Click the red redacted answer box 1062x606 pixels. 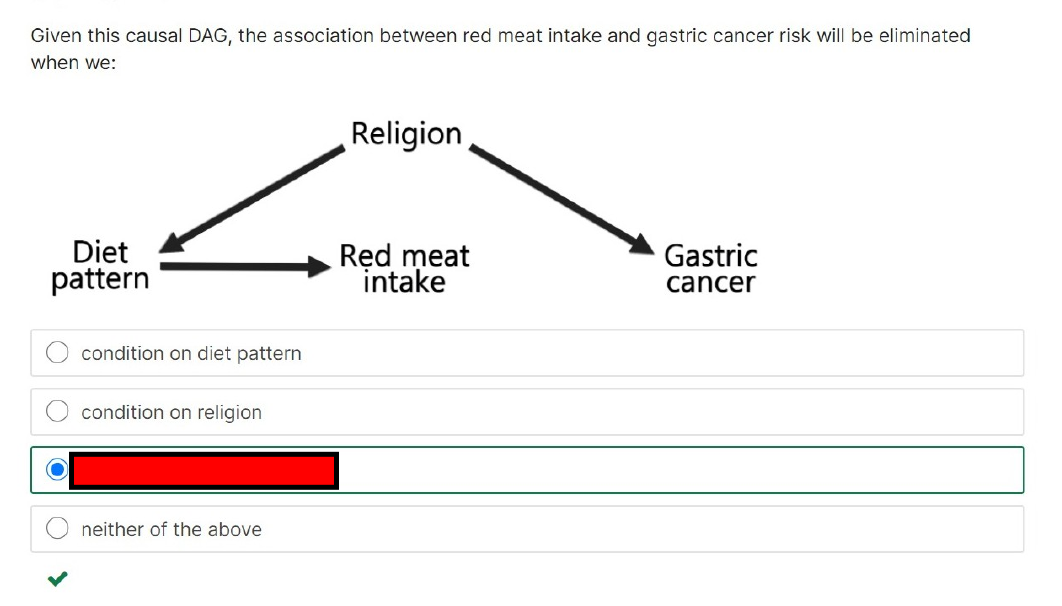click(204, 471)
